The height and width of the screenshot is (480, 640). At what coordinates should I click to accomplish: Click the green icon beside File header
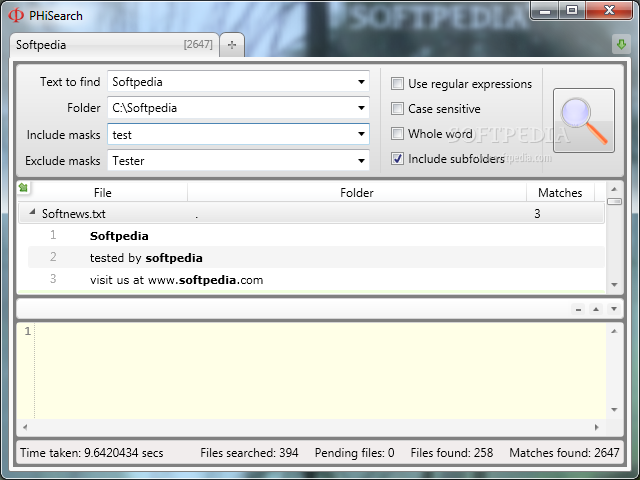[x=23, y=187]
